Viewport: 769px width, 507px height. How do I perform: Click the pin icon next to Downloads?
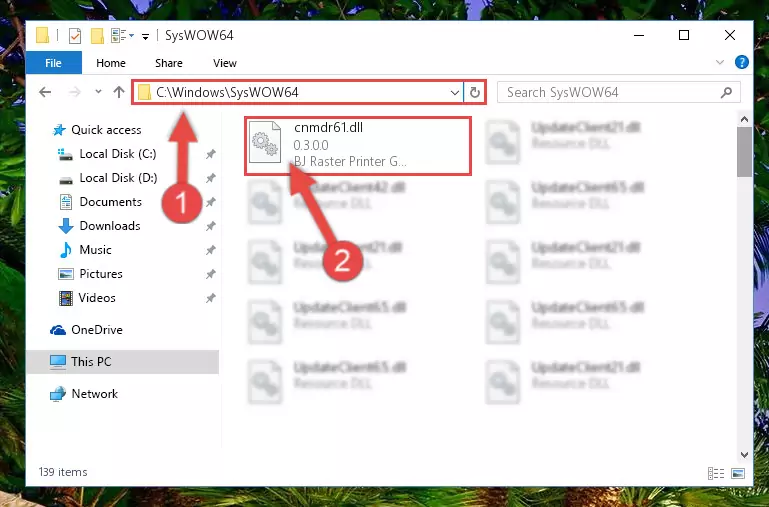[210, 226]
